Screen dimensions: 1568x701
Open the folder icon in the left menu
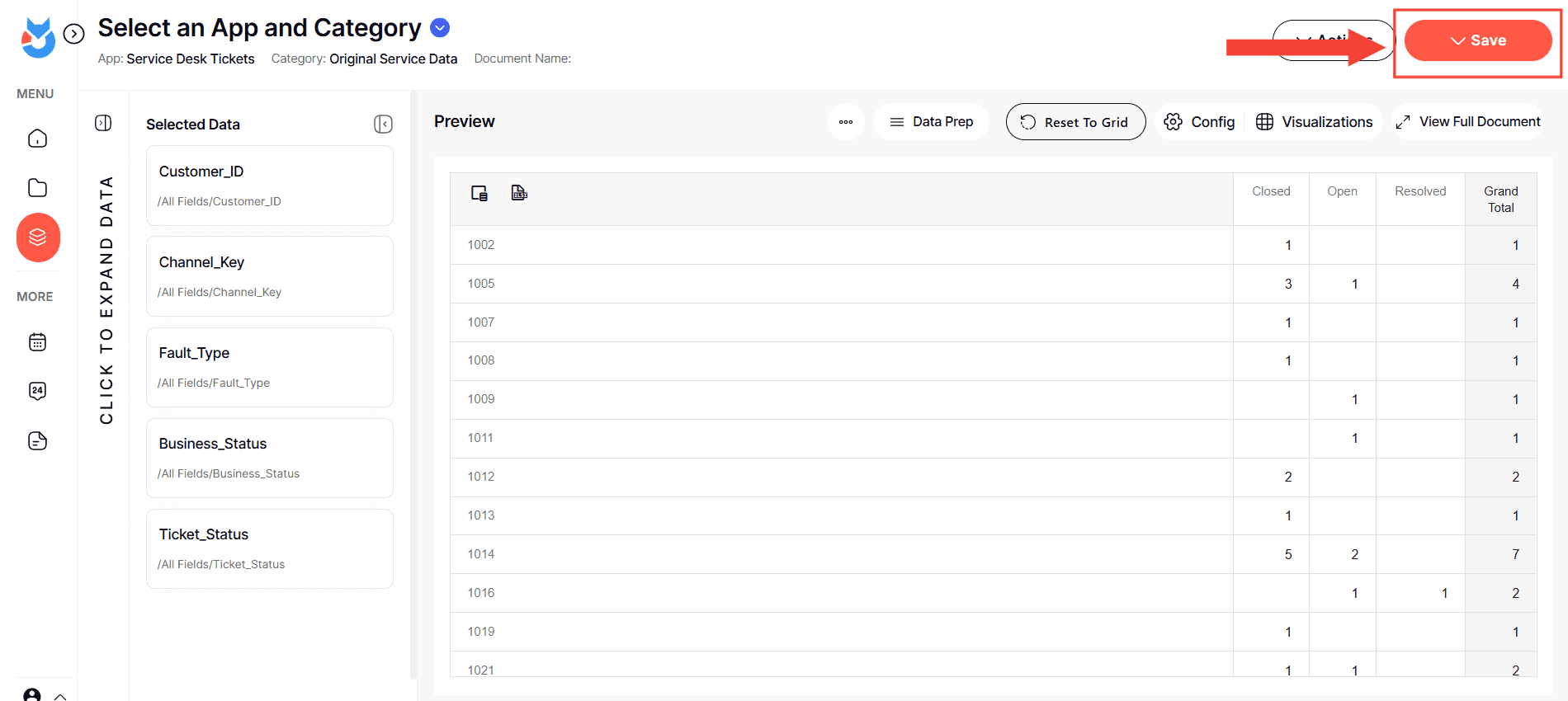(37, 188)
